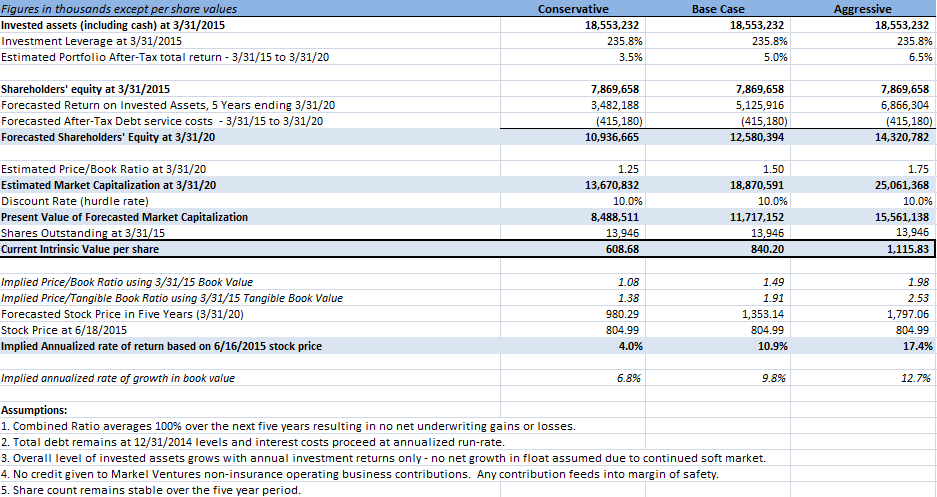Click 'Stock Price at 6/18/2015' row label
The image size is (937, 497).
pyautogui.click(x=64, y=330)
